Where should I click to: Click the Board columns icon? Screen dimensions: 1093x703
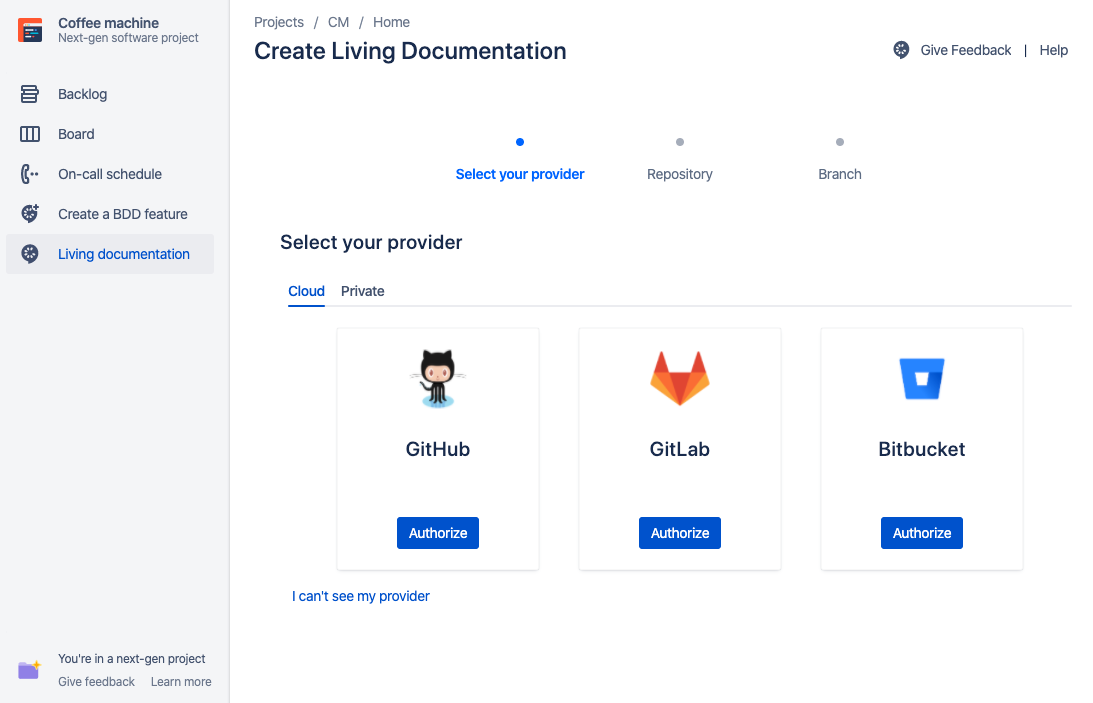pyautogui.click(x=29, y=134)
